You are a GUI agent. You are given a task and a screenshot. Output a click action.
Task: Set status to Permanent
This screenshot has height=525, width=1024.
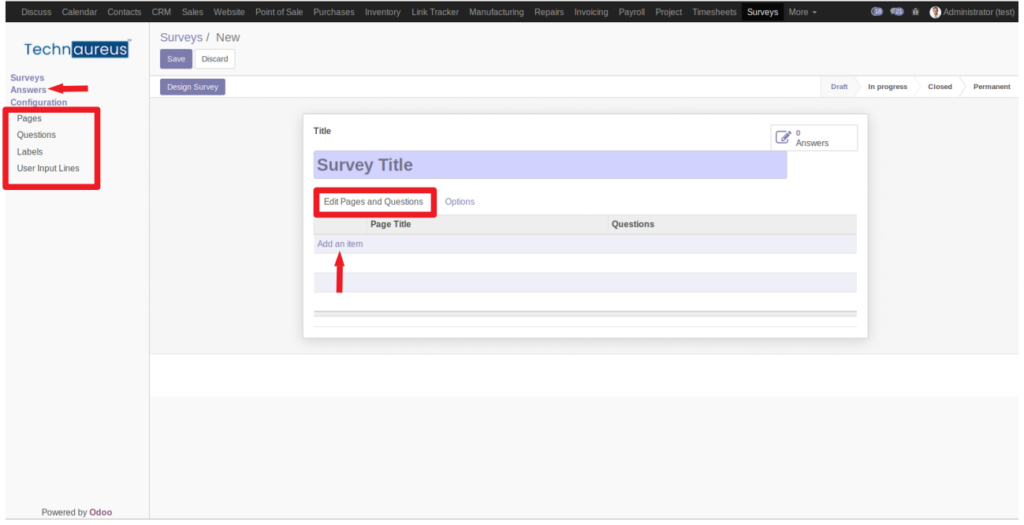pos(991,87)
